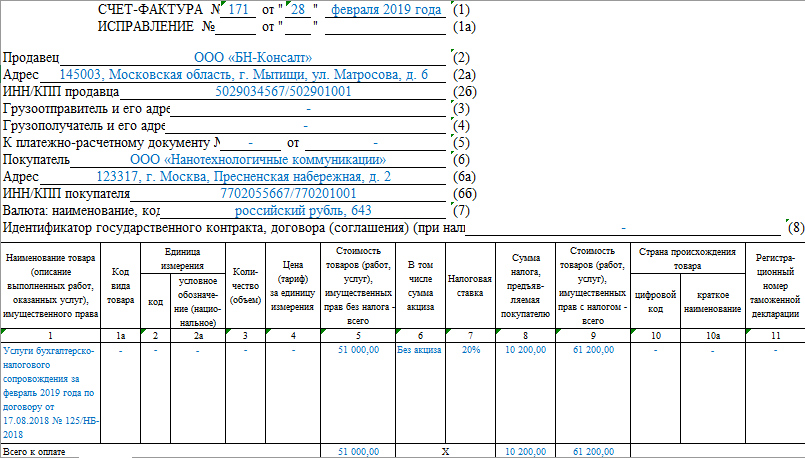Click buyer name ООО «Нанотехнологичные коммуникации»

pyautogui.click(x=258, y=159)
